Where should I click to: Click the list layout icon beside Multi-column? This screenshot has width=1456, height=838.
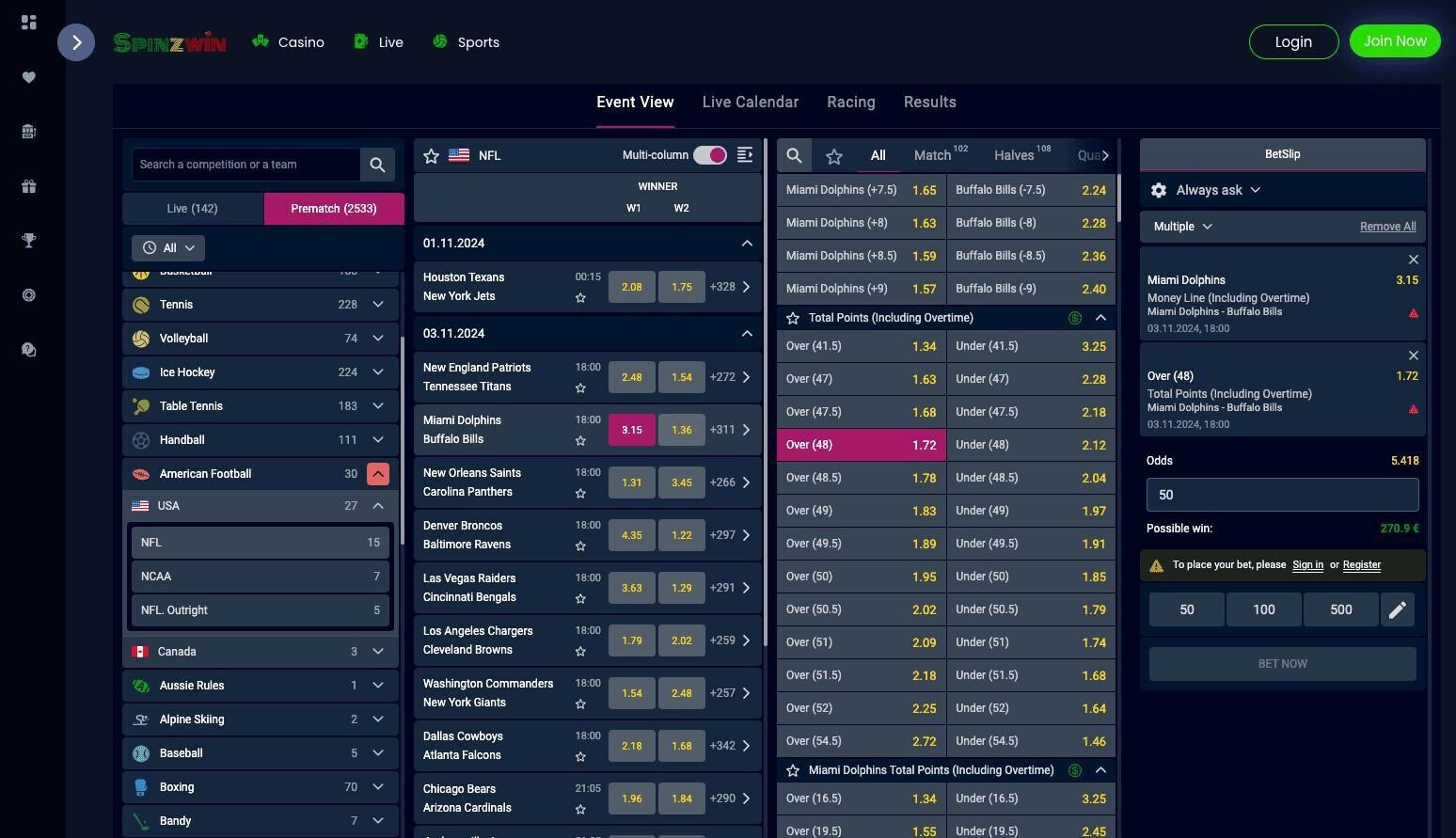[x=745, y=155]
